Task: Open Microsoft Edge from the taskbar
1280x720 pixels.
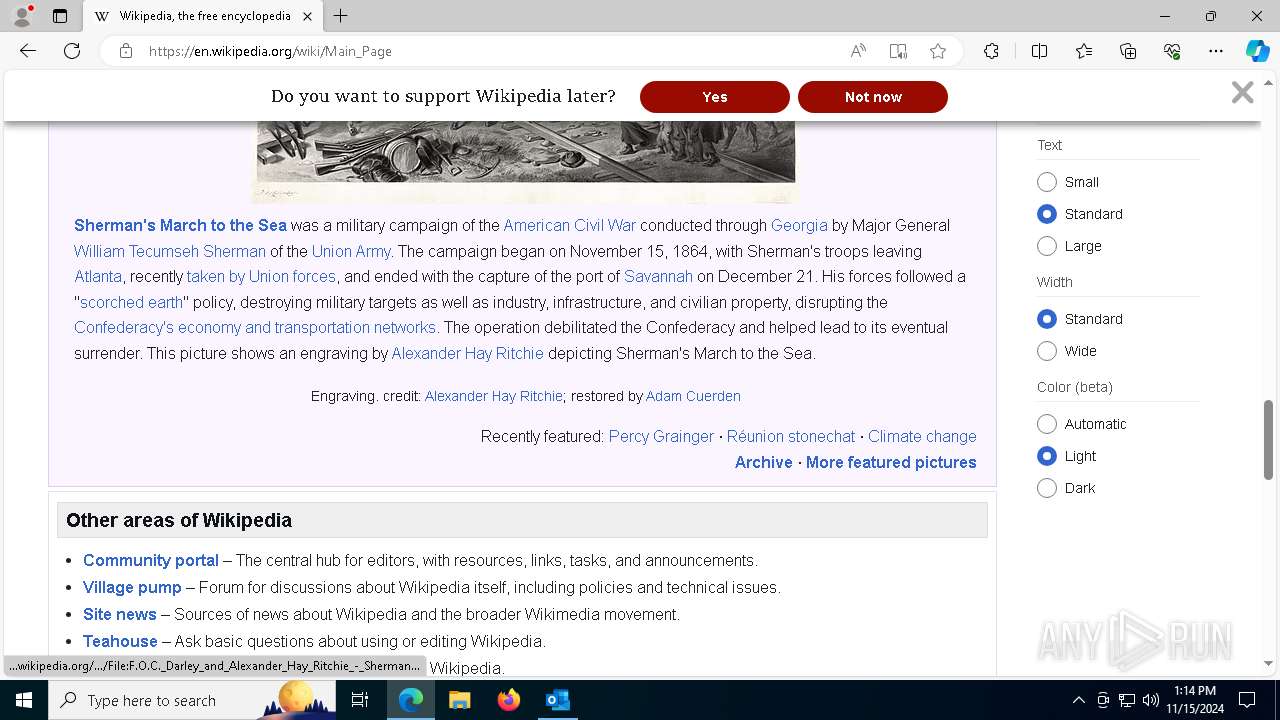Action: pyautogui.click(x=411, y=700)
